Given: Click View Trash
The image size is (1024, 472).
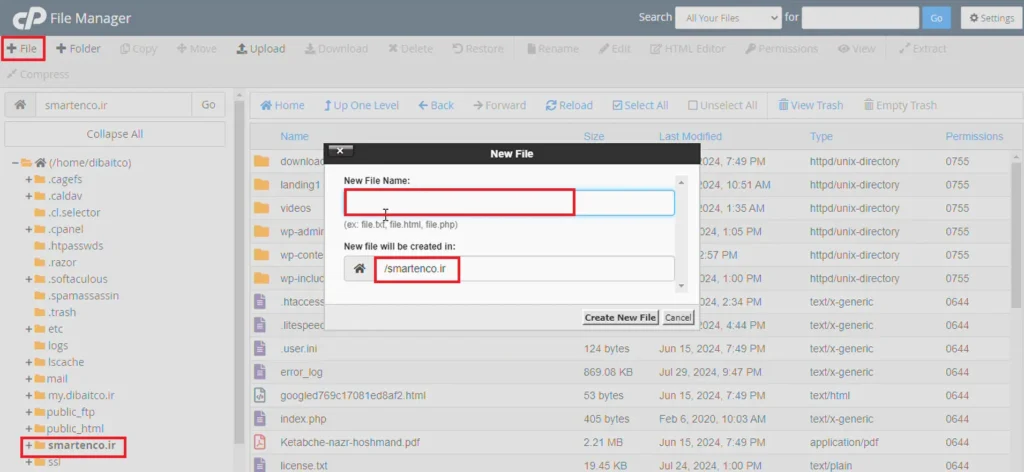Looking at the screenshot, I should (810, 105).
